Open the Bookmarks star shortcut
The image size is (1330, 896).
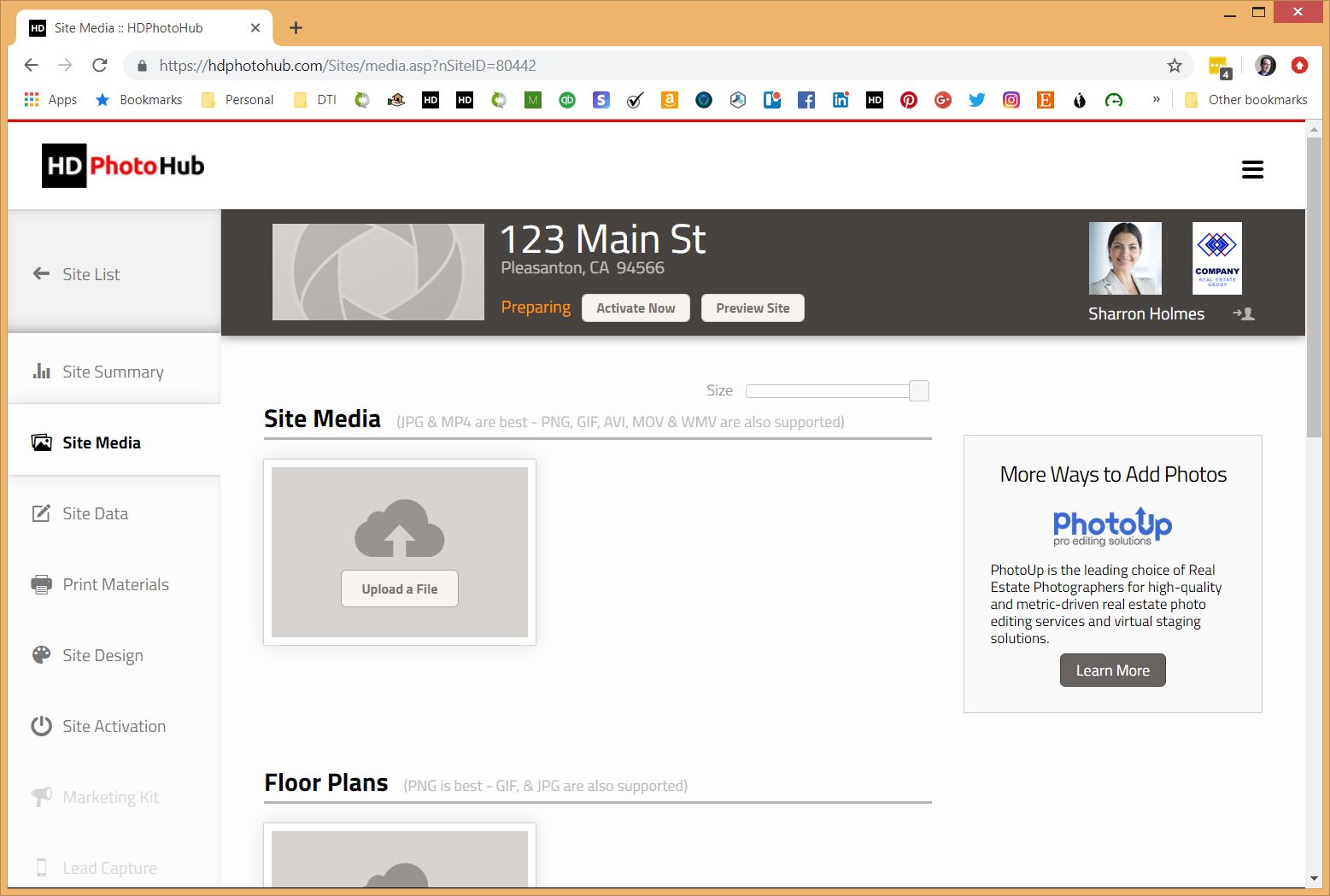(x=139, y=99)
